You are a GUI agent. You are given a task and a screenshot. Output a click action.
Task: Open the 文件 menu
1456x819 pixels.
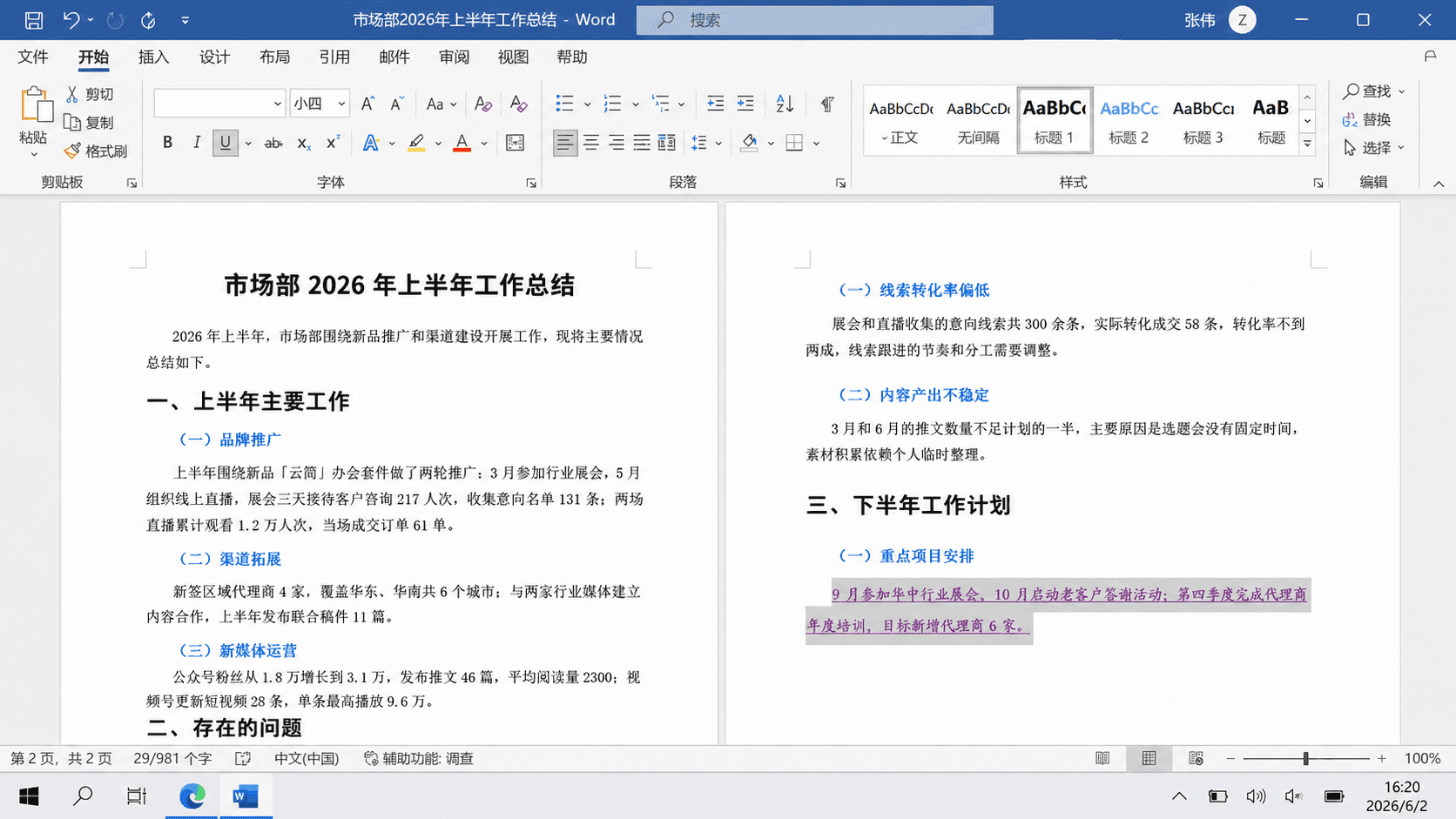(33, 57)
